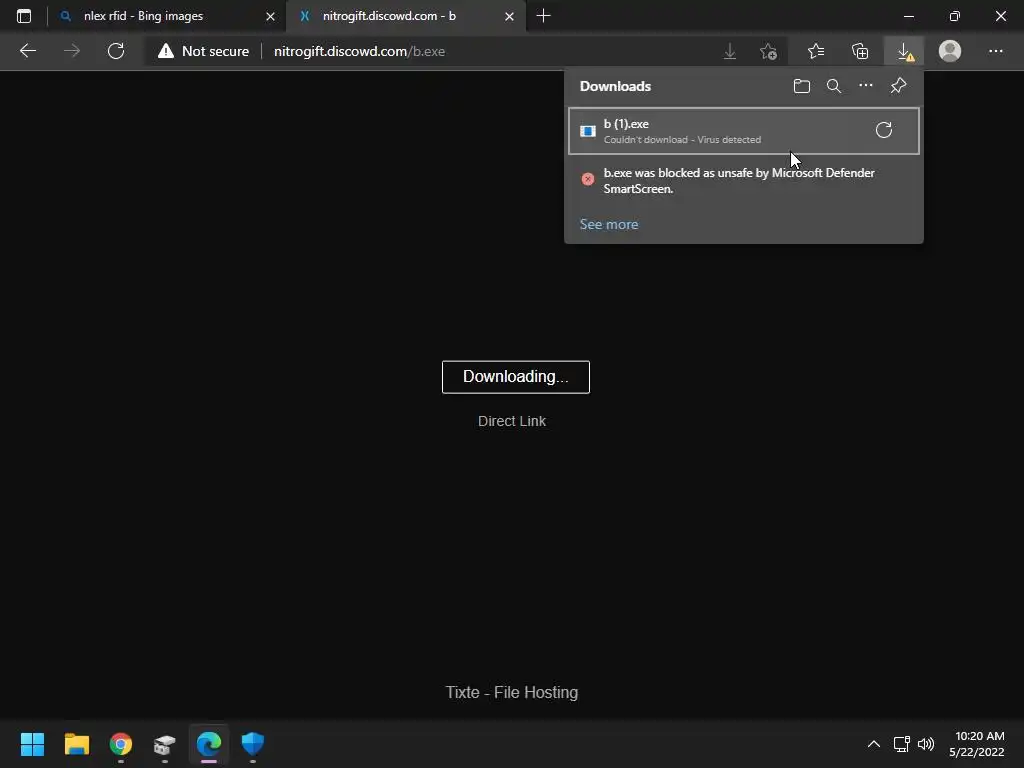The width and height of the screenshot is (1024, 768).
Task: Click the blocked b.exe SmartScreen message
Action: [739, 181]
